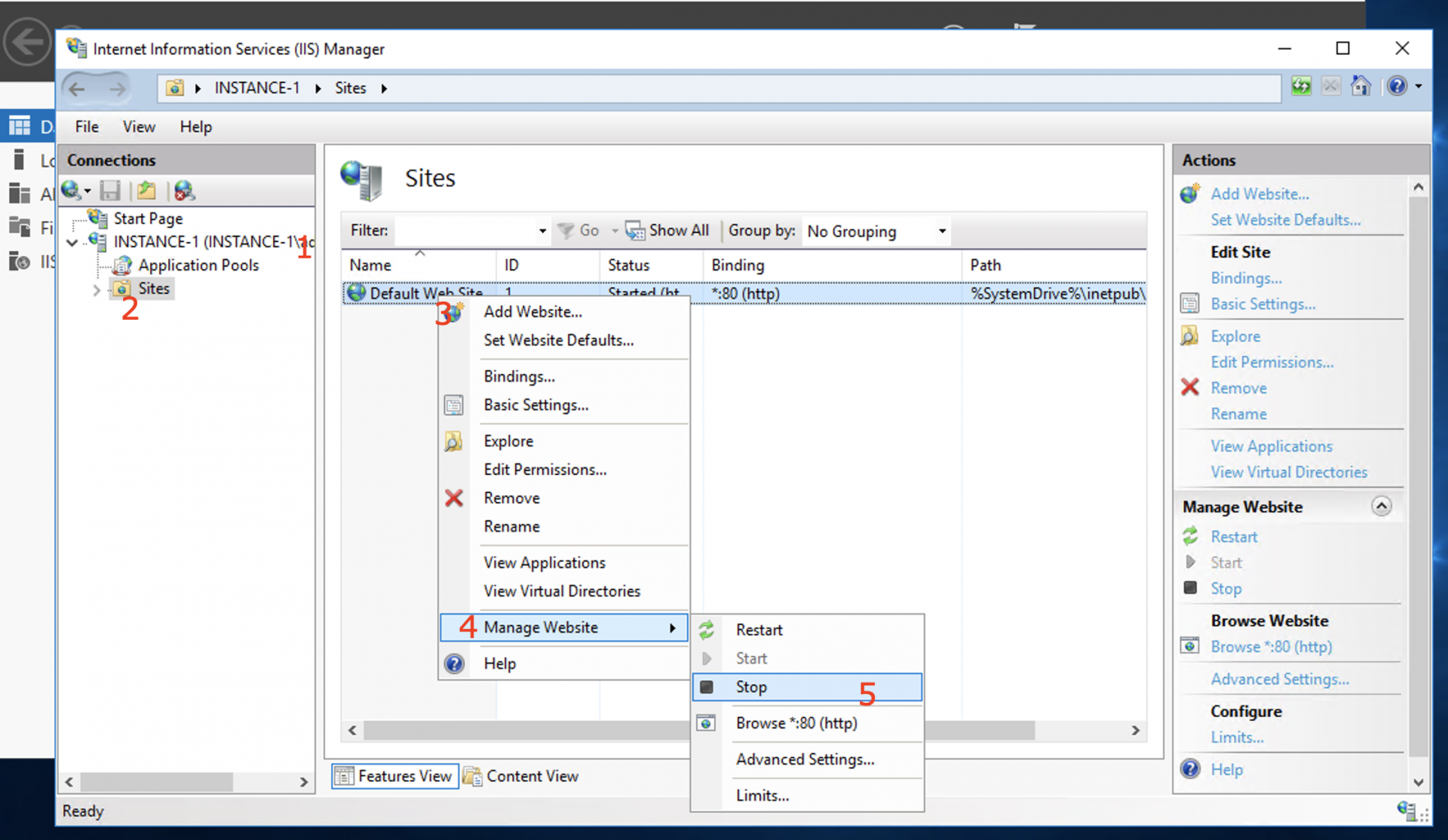
Task: Click the Go filter button
Action: (578, 231)
